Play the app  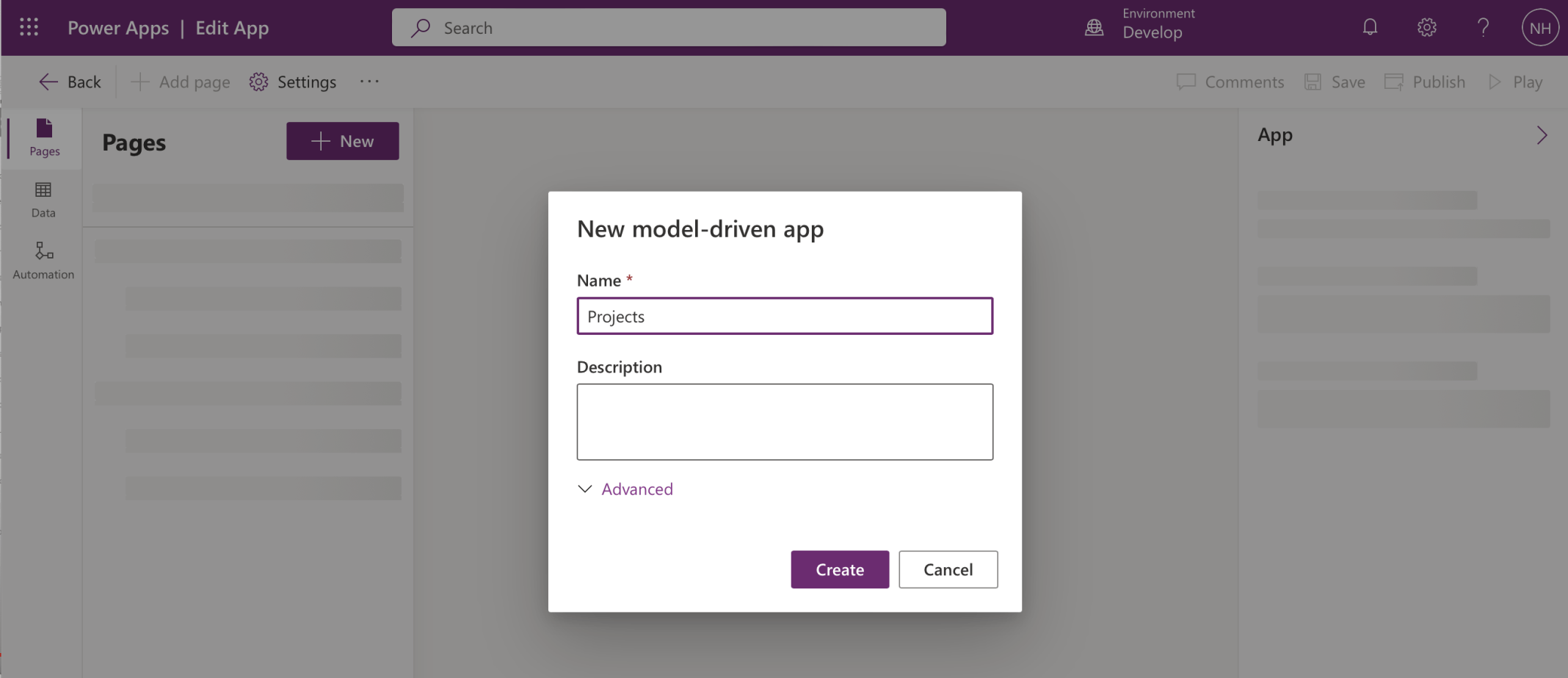coord(1515,82)
